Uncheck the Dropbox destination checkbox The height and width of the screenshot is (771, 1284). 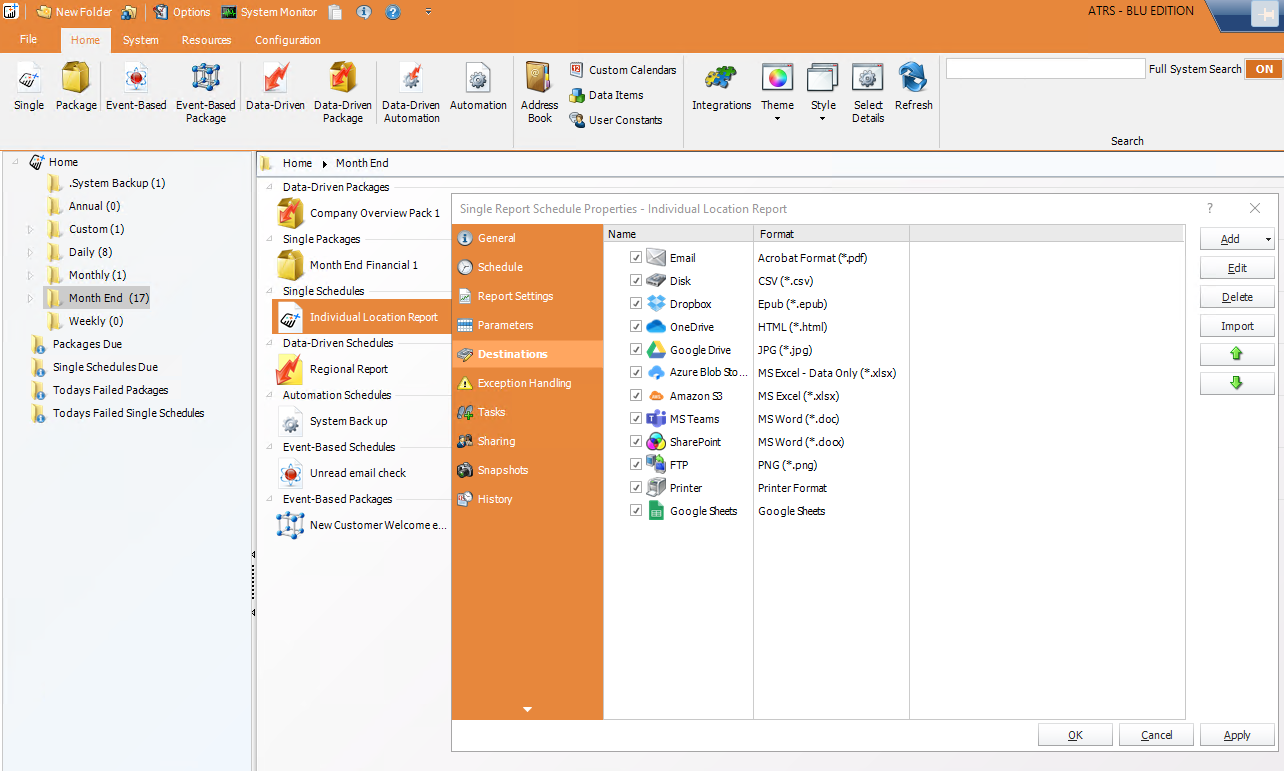636,304
